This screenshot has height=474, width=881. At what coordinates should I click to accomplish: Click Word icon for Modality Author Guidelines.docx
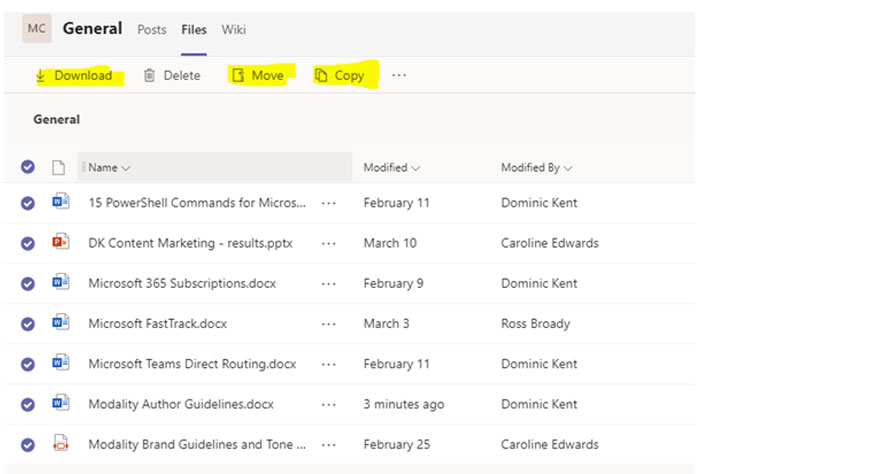[61, 403]
